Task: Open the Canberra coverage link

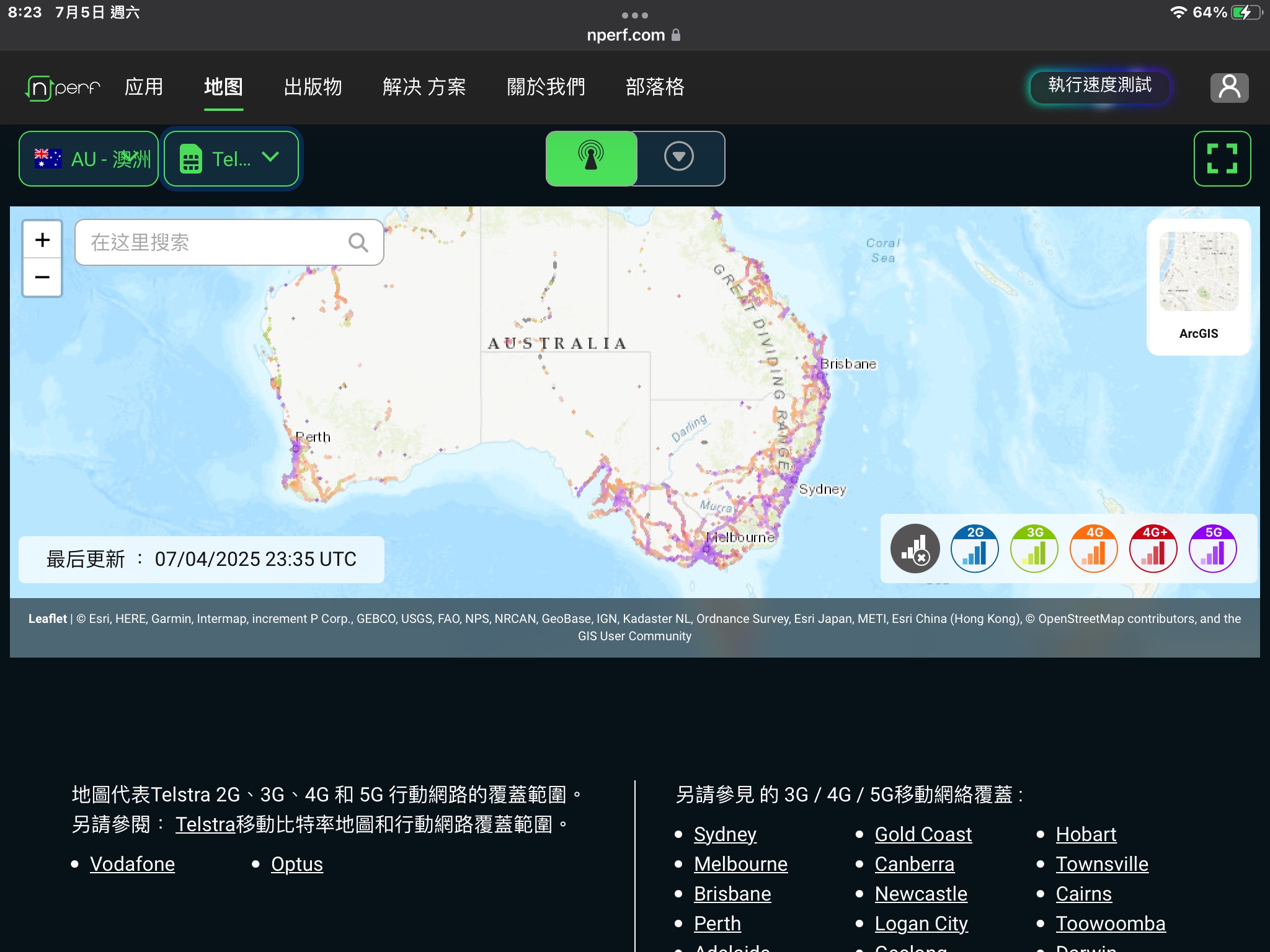Action: coord(915,864)
